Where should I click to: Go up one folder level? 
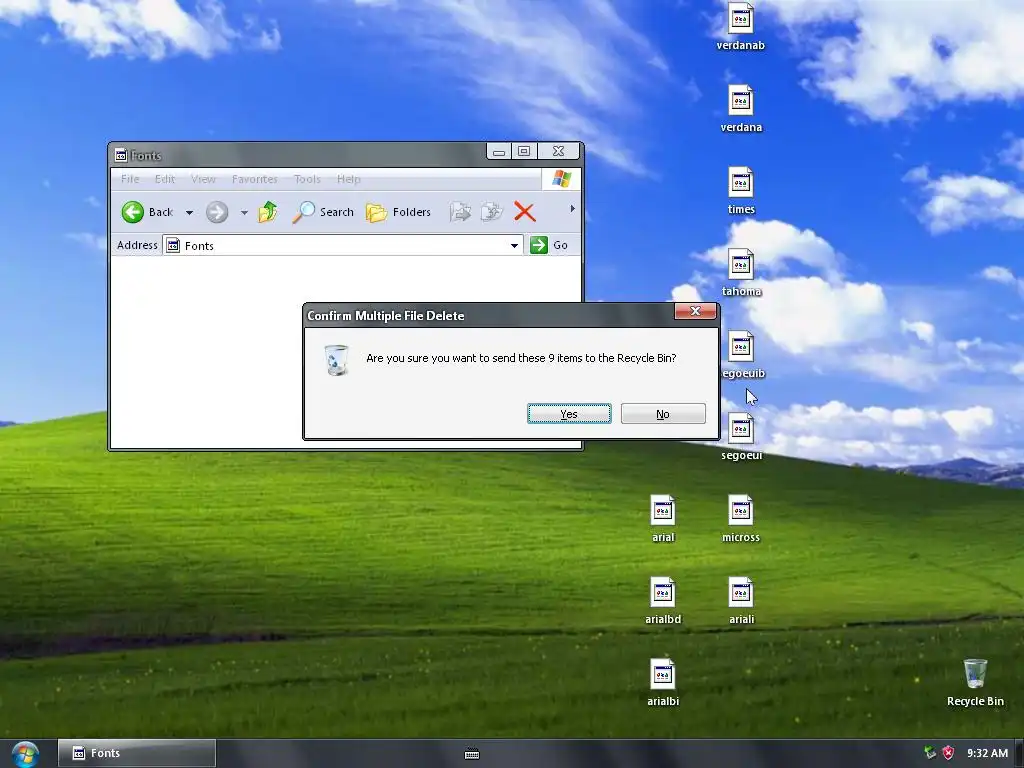pyautogui.click(x=268, y=212)
